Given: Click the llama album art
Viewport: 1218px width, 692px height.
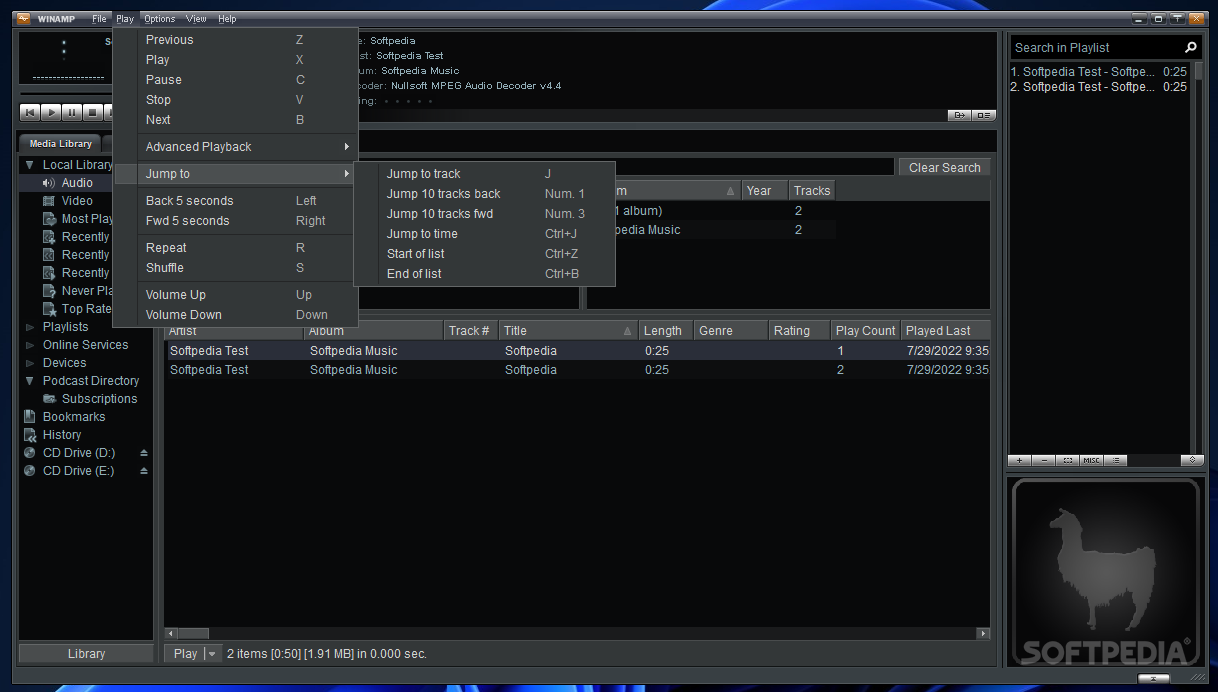Looking at the screenshot, I should pyautogui.click(x=1105, y=573).
